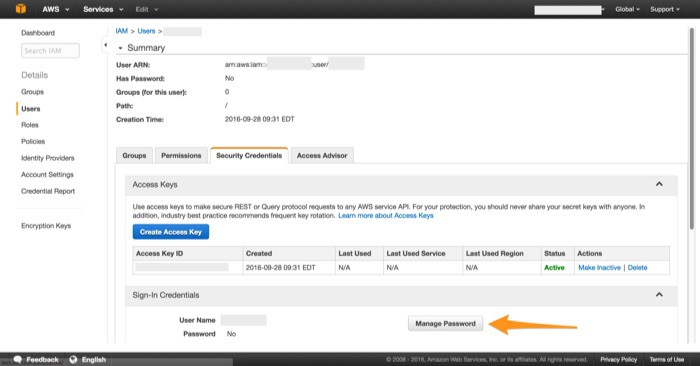Open the Support dropdown menu
The height and width of the screenshot is (366, 700).
[665, 9]
